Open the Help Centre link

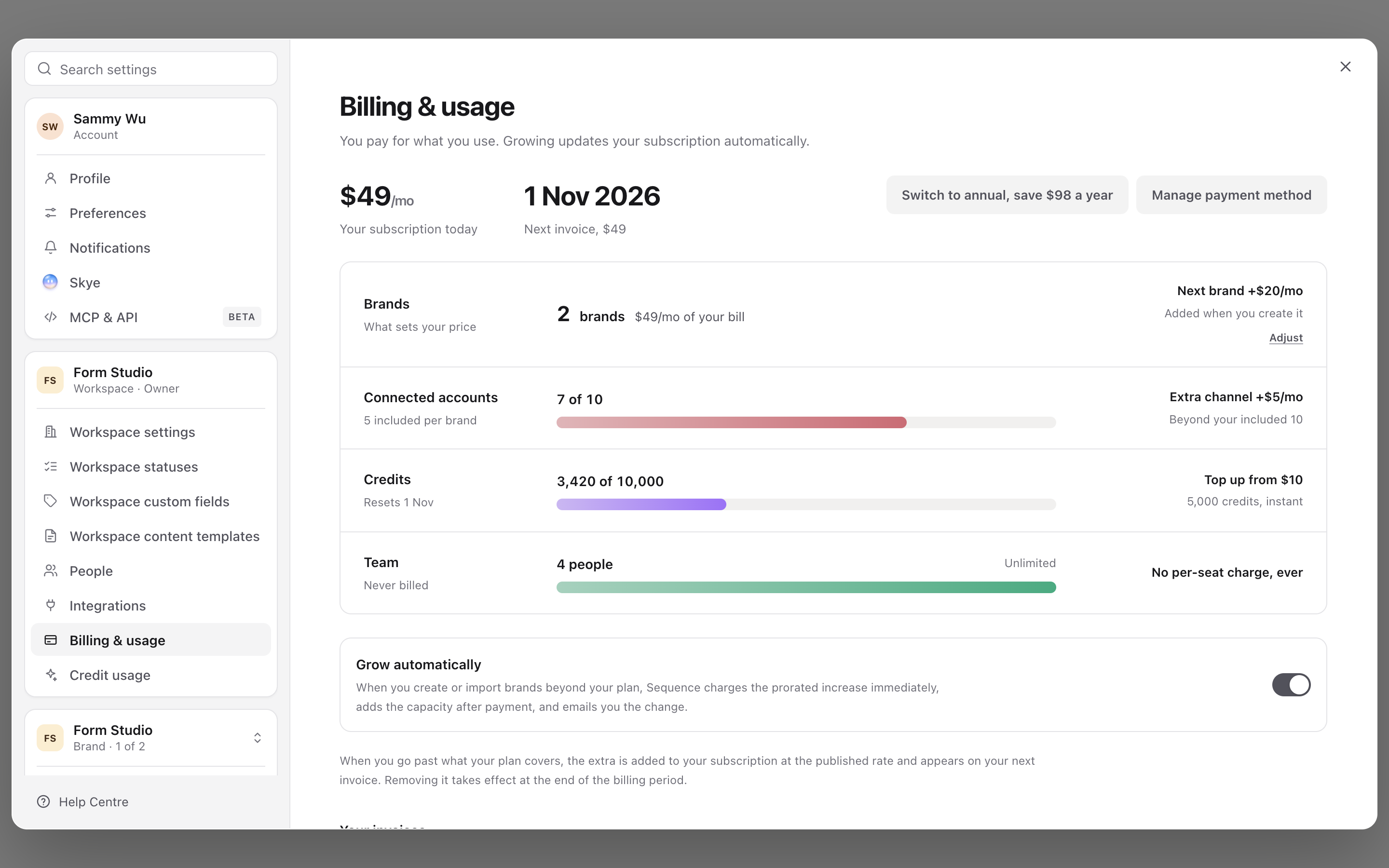[x=82, y=801]
